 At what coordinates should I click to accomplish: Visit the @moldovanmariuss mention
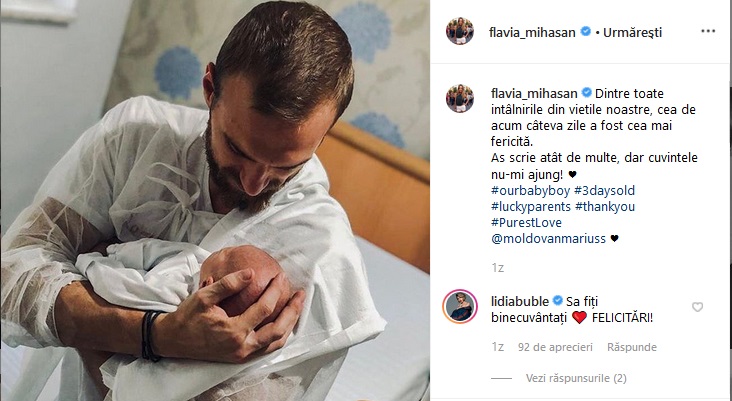[x=548, y=239]
